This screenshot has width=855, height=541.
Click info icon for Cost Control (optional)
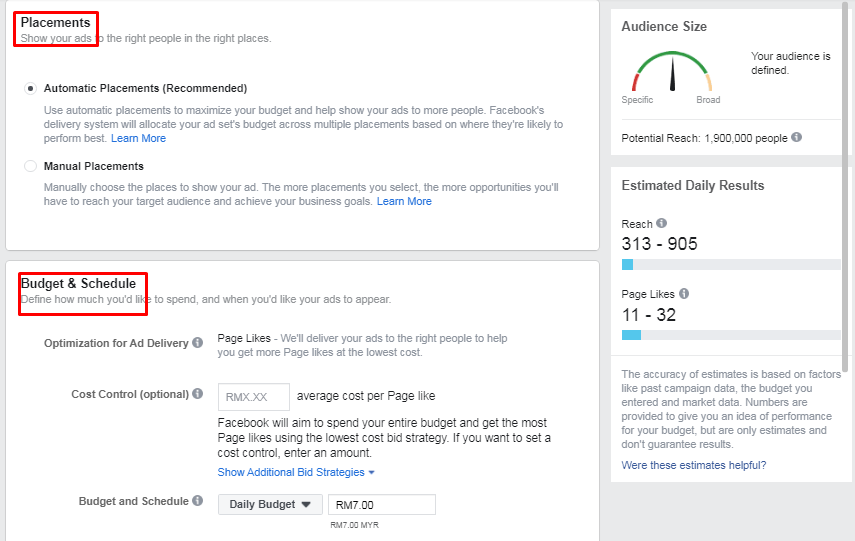click(x=198, y=393)
